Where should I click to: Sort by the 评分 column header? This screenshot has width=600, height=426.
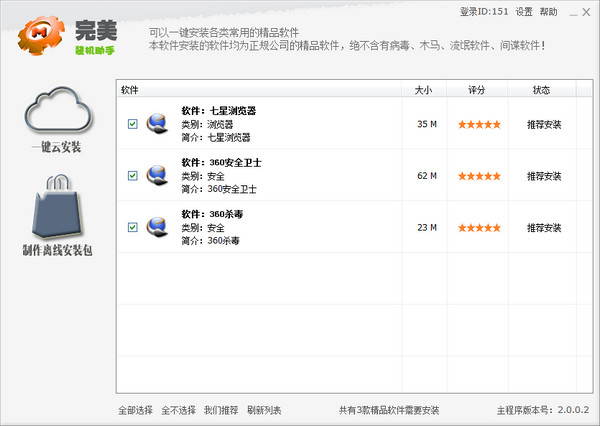tap(476, 90)
